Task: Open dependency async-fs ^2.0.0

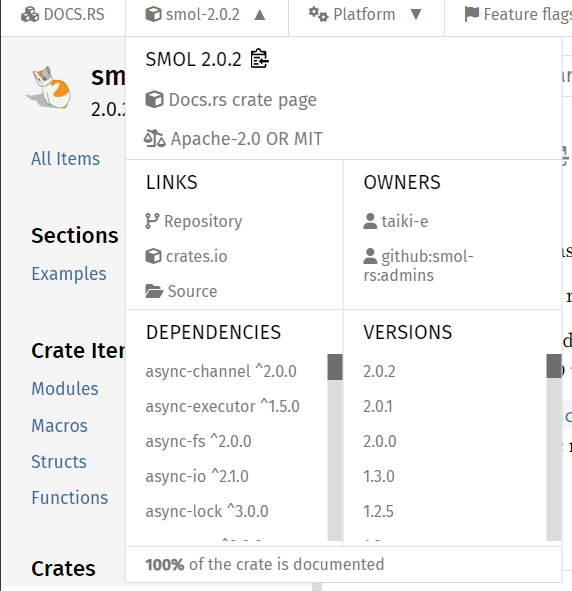Action: coord(199,441)
